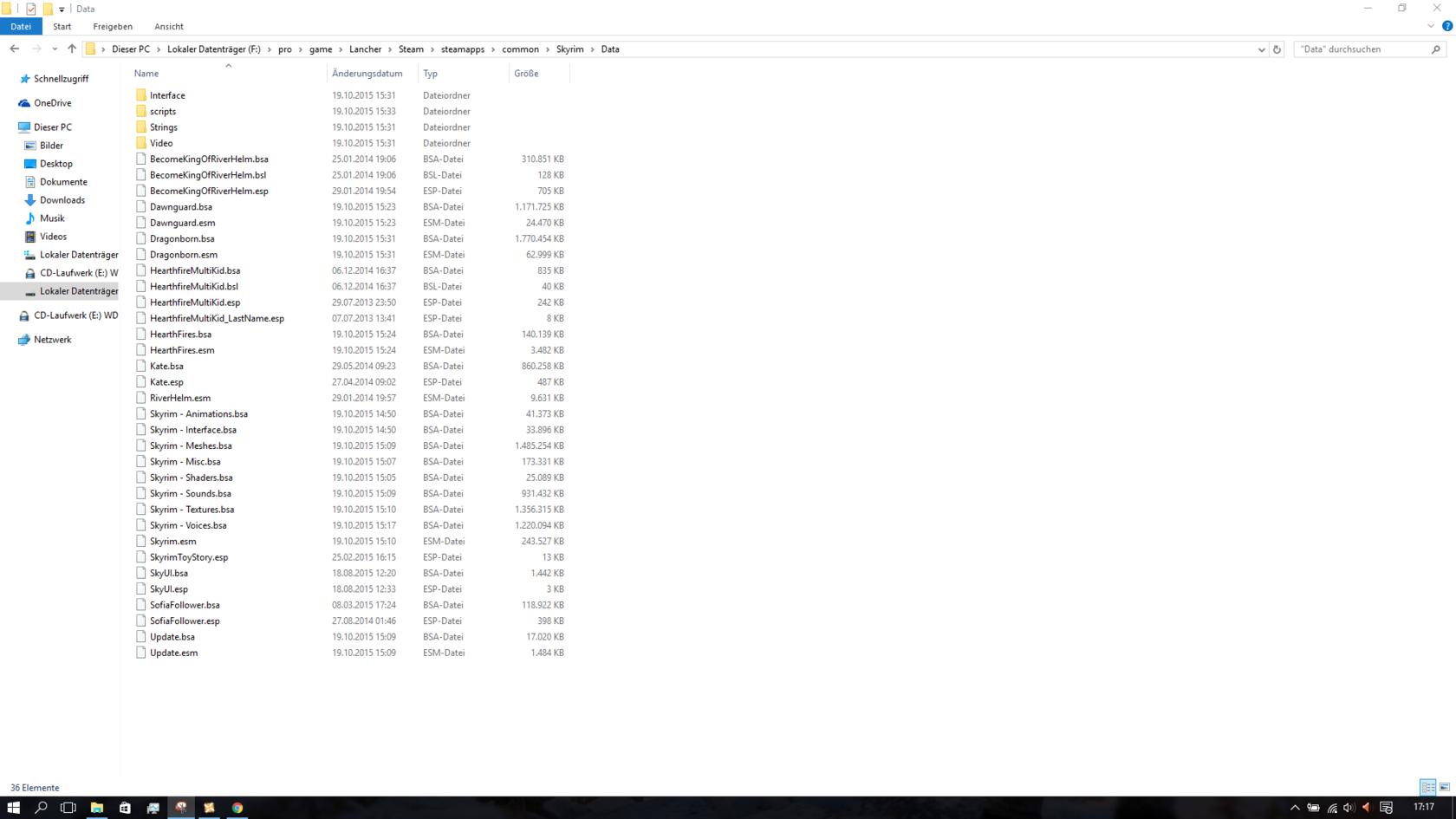
Task: Select the Skyrim.esm file
Action: pyautogui.click(x=173, y=542)
